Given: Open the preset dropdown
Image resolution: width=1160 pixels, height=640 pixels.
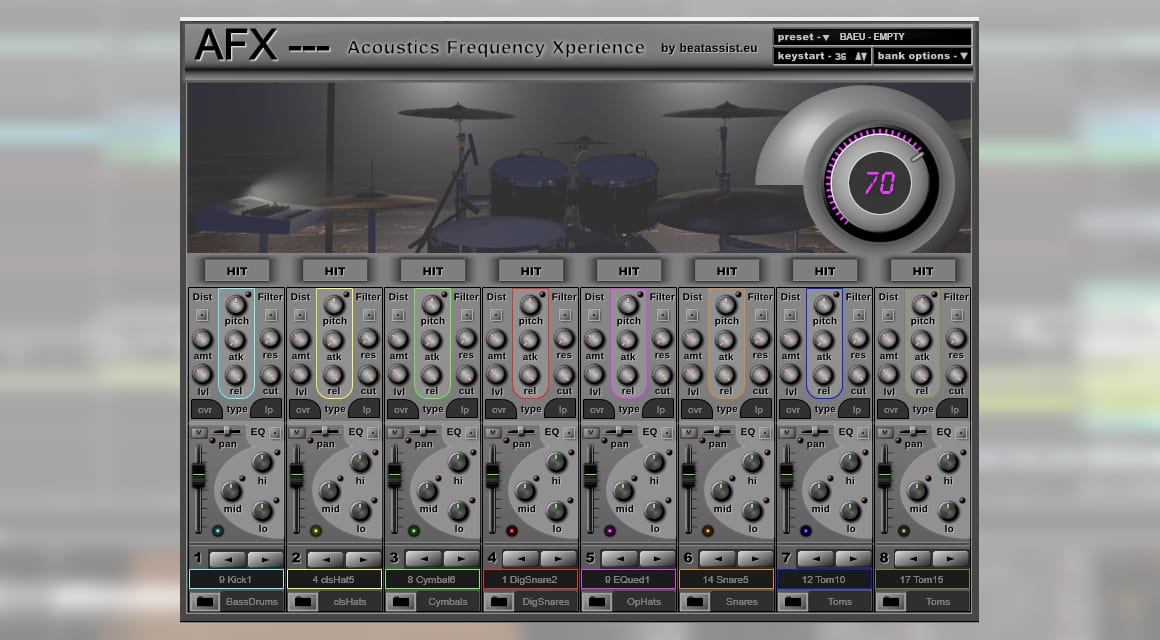Looking at the screenshot, I should pos(824,37).
